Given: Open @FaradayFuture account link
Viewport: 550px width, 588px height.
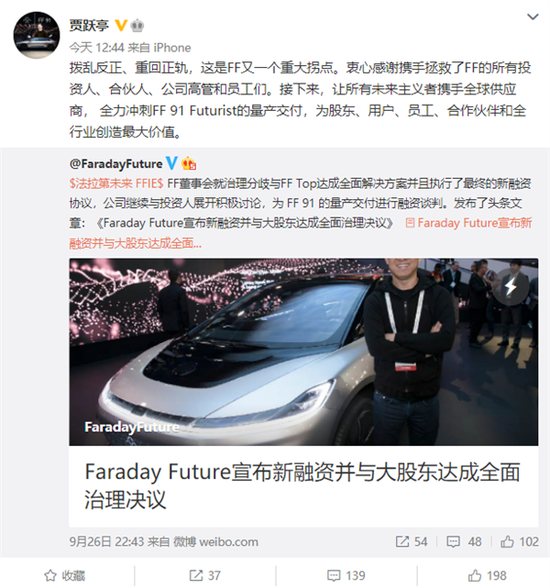Looking at the screenshot, I should [116, 164].
